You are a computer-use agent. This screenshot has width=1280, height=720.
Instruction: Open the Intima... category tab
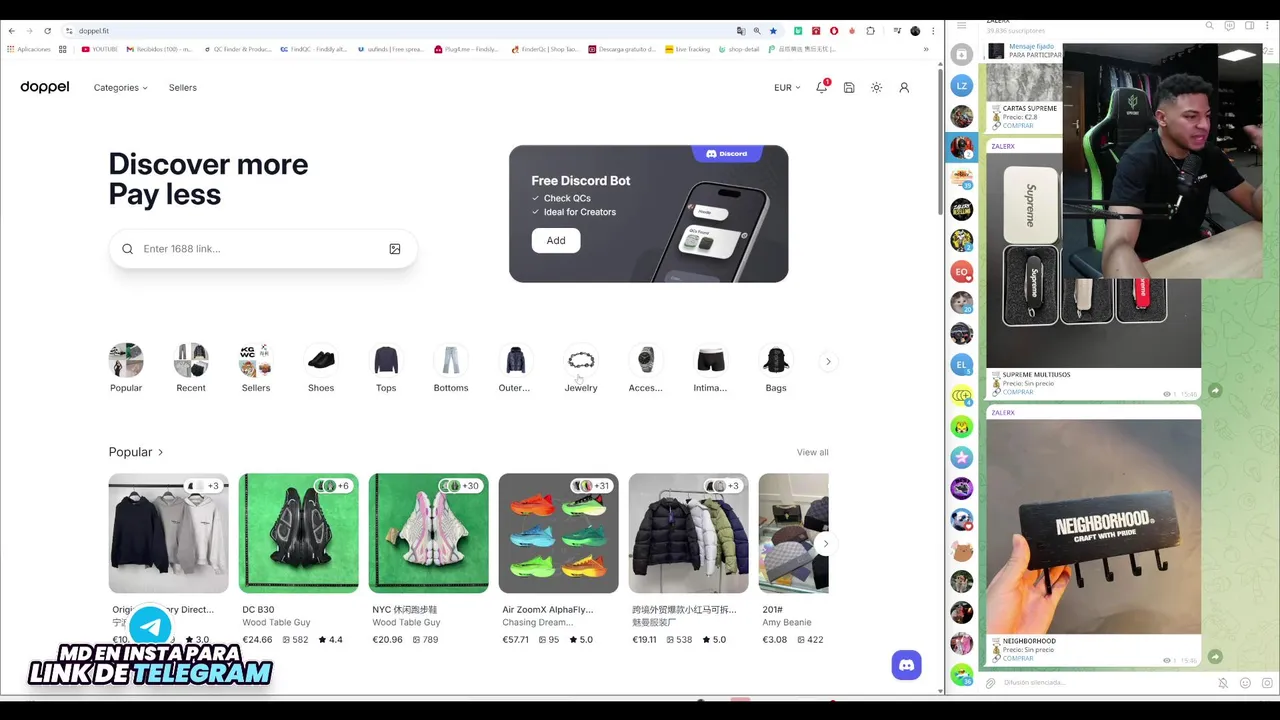(711, 367)
